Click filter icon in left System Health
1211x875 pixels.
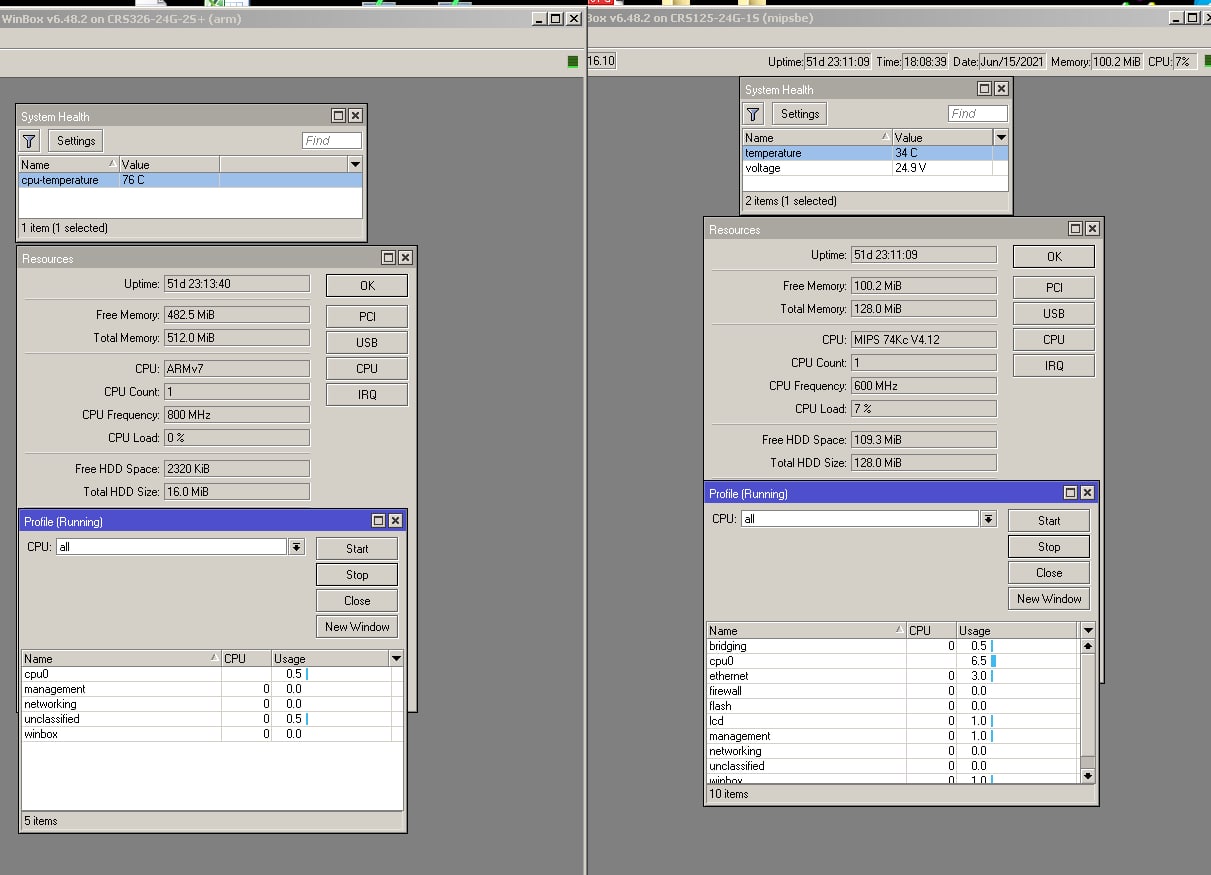30,141
